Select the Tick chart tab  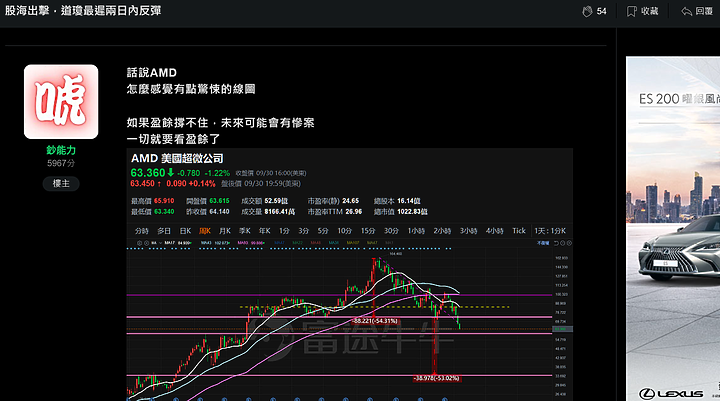519,231
